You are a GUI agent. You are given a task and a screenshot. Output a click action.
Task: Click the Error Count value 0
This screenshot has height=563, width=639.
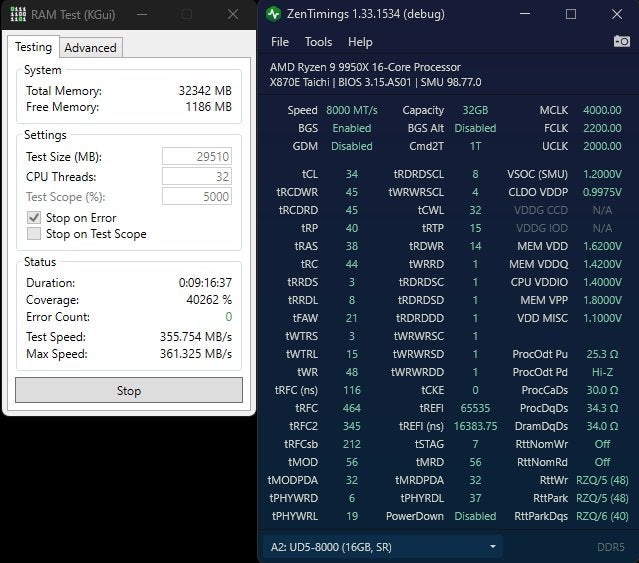click(229, 317)
